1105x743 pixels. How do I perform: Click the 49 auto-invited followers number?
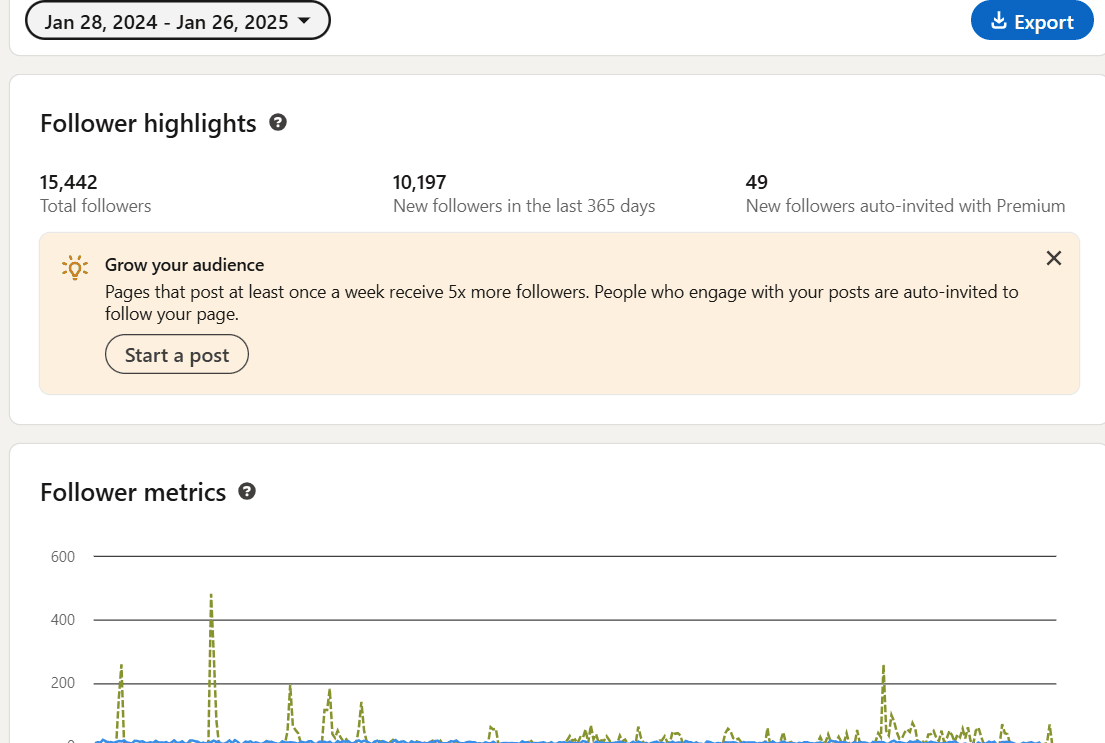[757, 182]
